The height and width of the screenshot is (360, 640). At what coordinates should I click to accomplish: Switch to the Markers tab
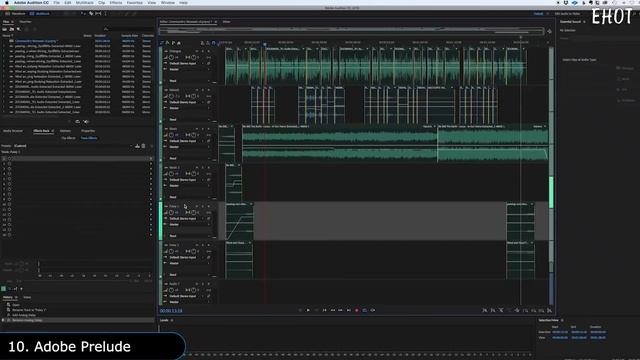click(65, 131)
